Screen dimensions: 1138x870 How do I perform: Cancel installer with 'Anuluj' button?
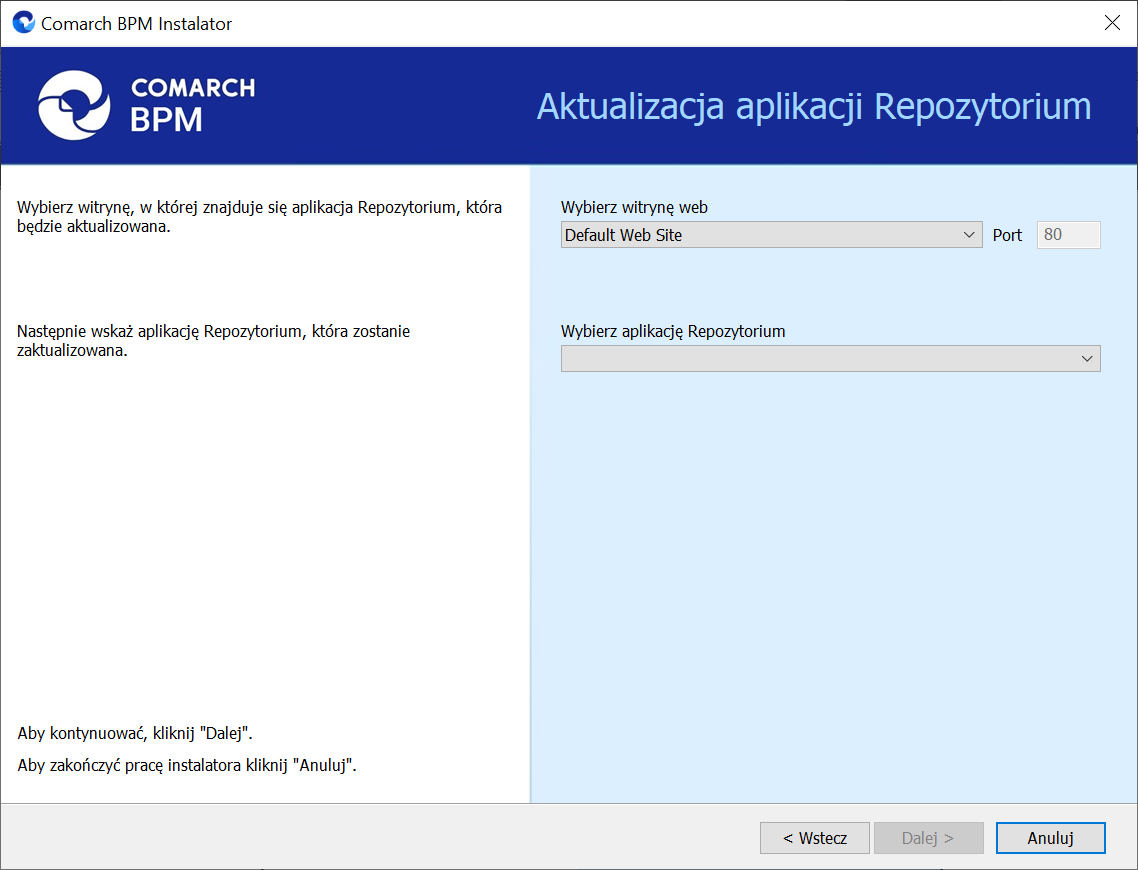(1050, 838)
